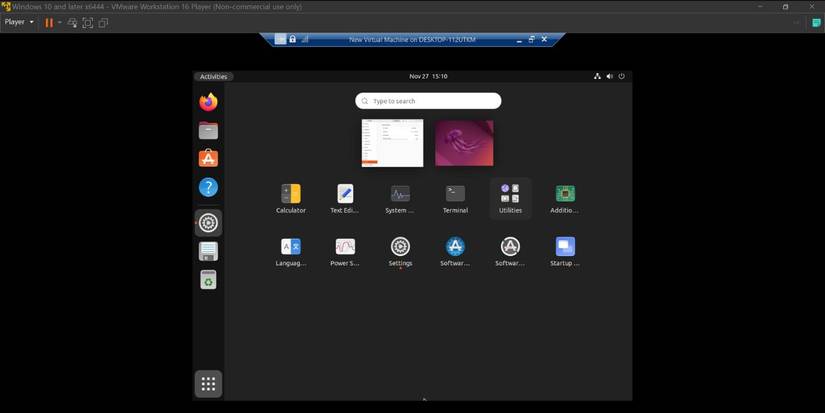Open the Help icon in the dock
Image resolution: width=825 pixels, height=413 pixels.
tap(208, 187)
